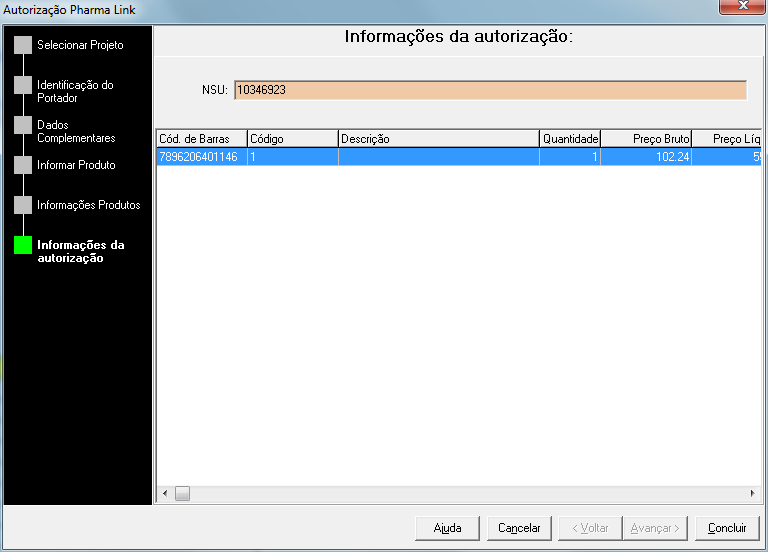Select the Identificação do Portador step
768x552 pixels.
click(x=75, y=92)
